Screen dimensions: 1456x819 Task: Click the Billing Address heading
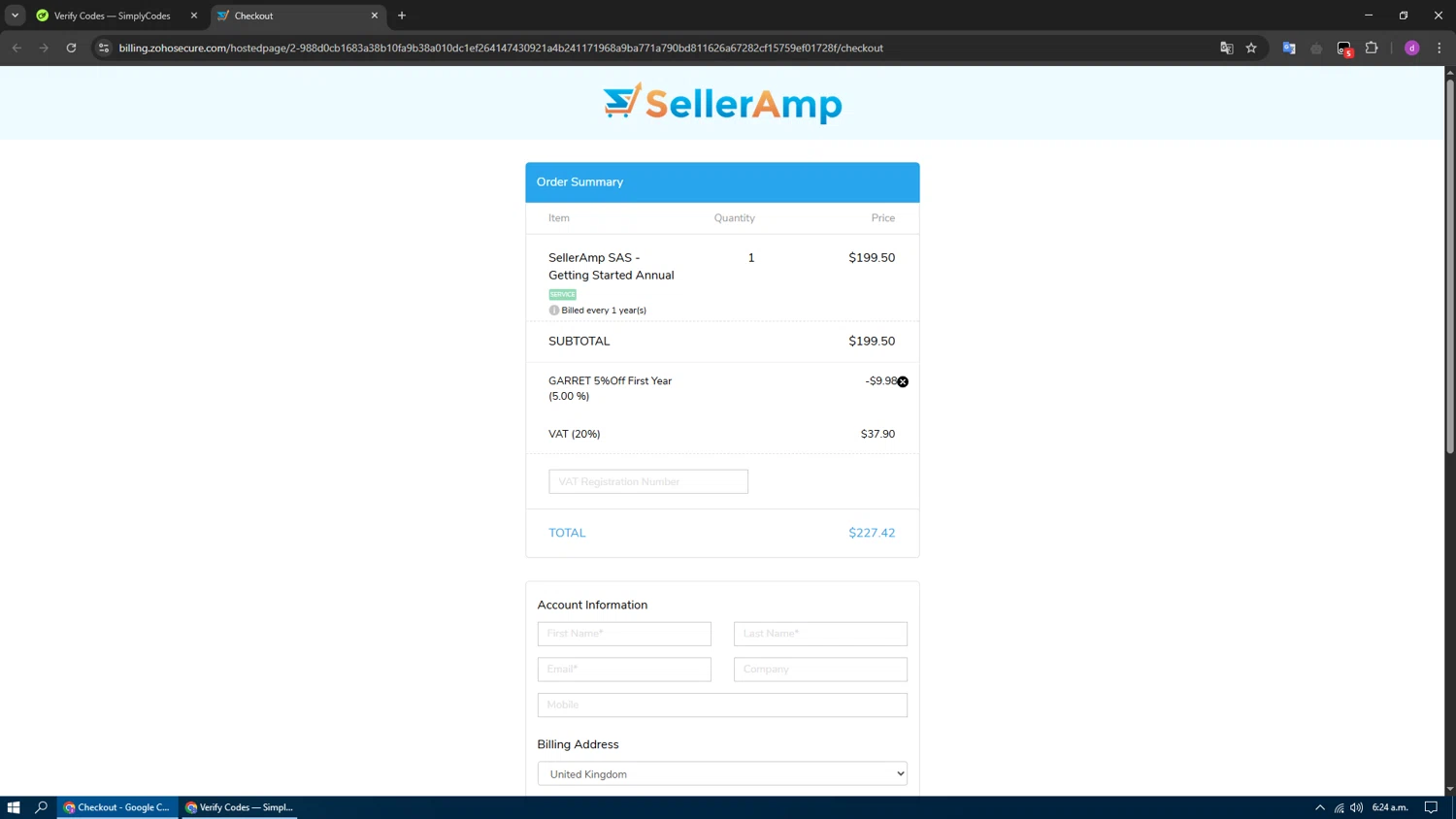tap(578, 744)
